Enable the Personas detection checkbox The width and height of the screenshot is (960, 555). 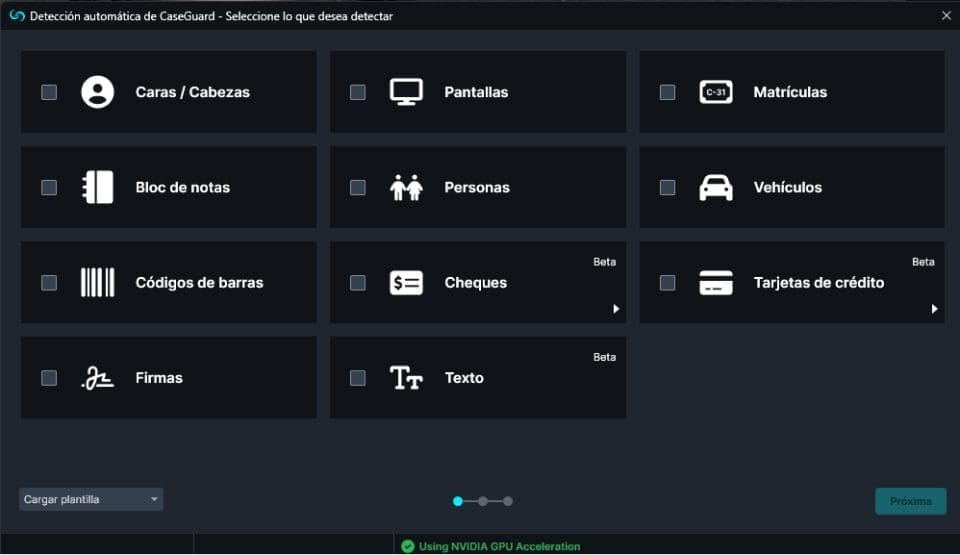358,187
